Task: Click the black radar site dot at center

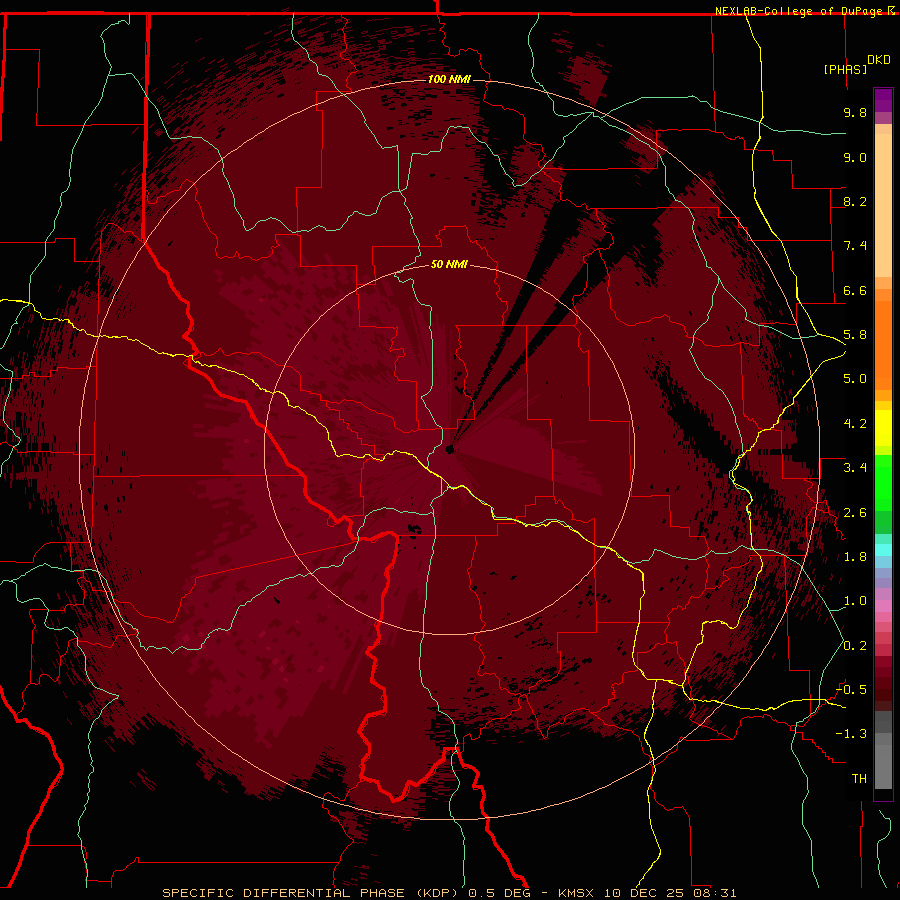Action: coord(450,449)
